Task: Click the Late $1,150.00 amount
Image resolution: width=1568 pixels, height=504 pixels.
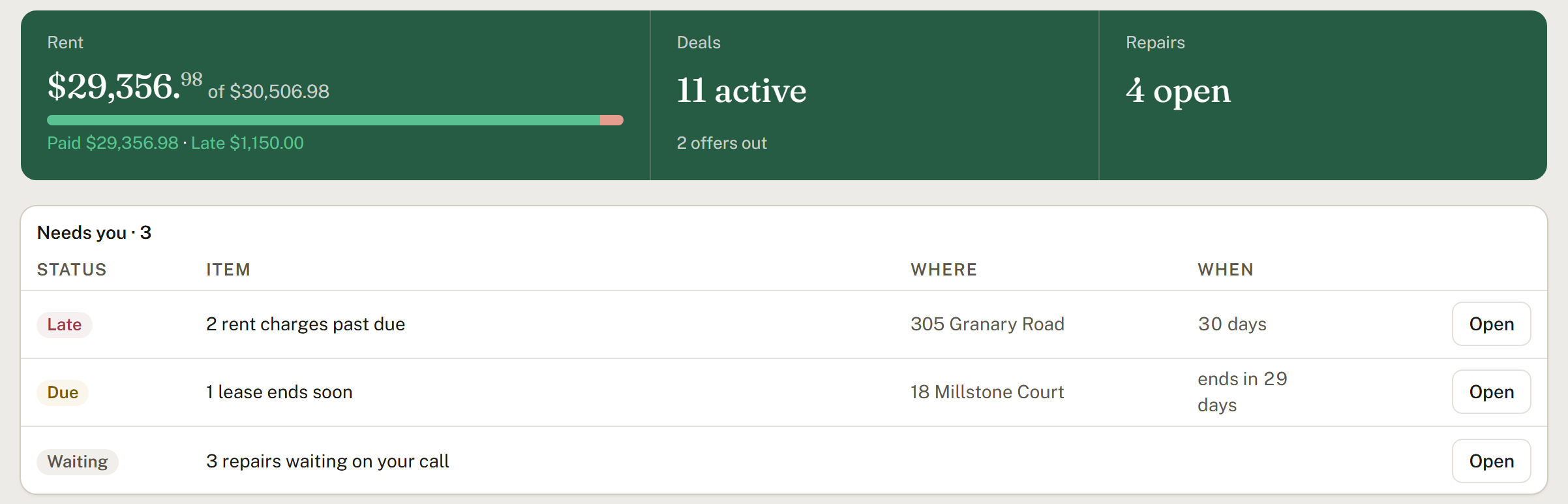Action: pyautogui.click(x=247, y=143)
